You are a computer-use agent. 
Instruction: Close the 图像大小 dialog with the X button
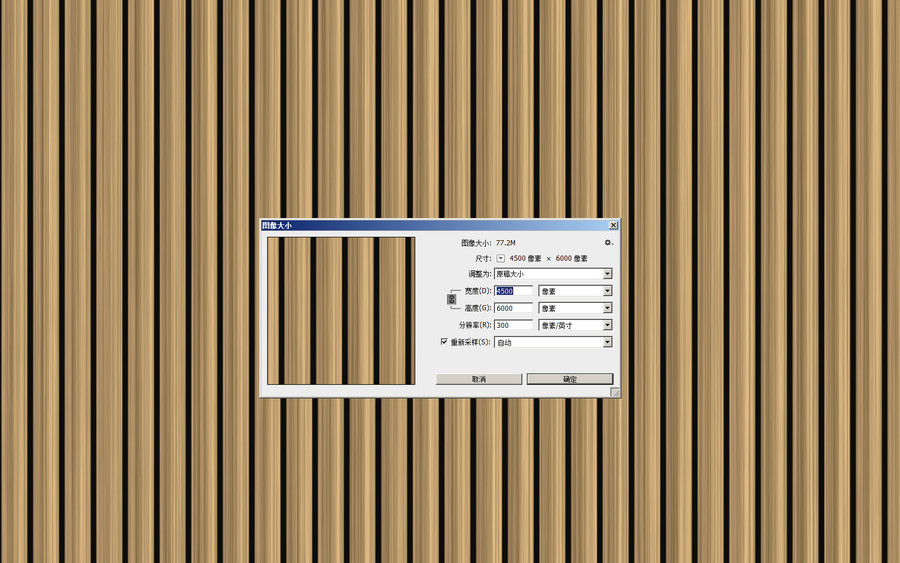point(613,225)
